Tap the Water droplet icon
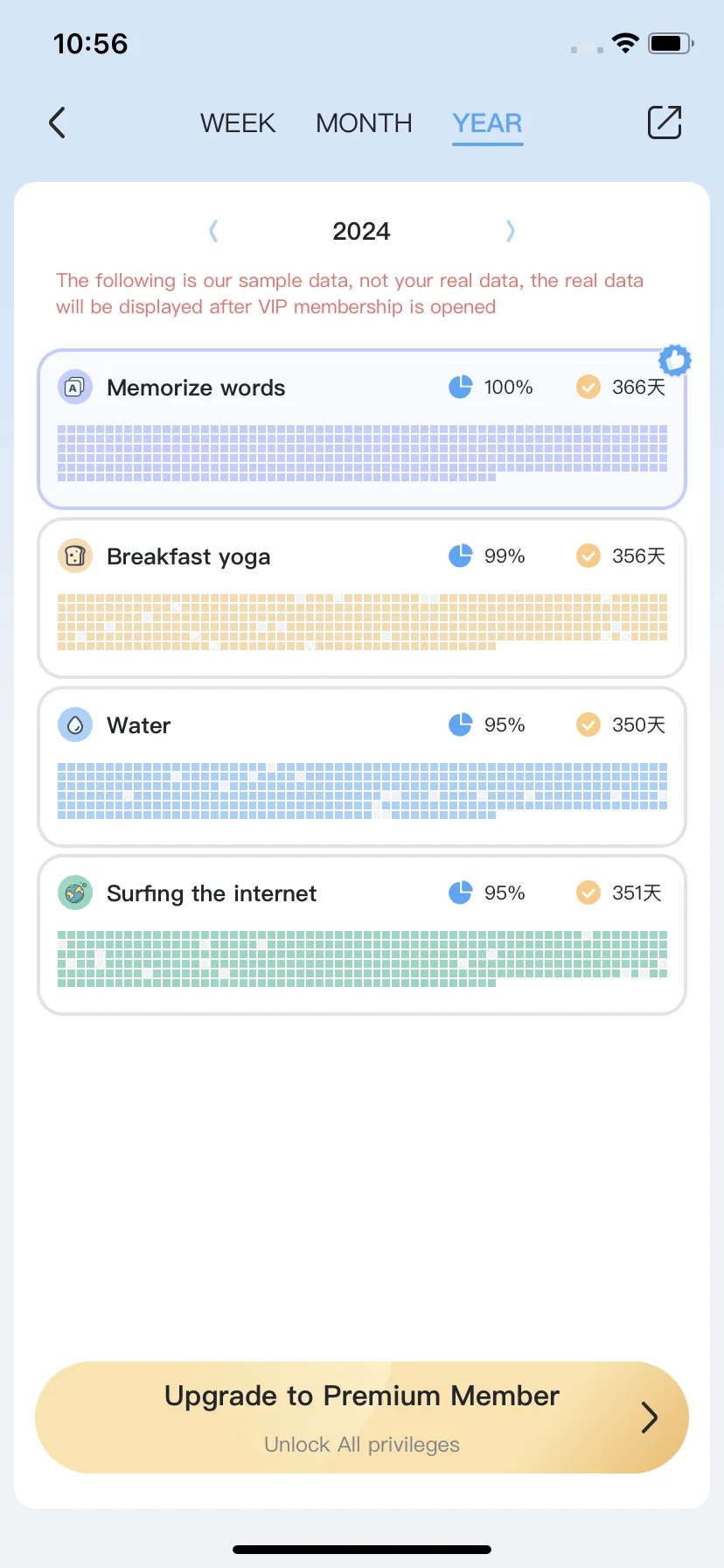This screenshot has width=724, height=1568. [x=75, y=724]
